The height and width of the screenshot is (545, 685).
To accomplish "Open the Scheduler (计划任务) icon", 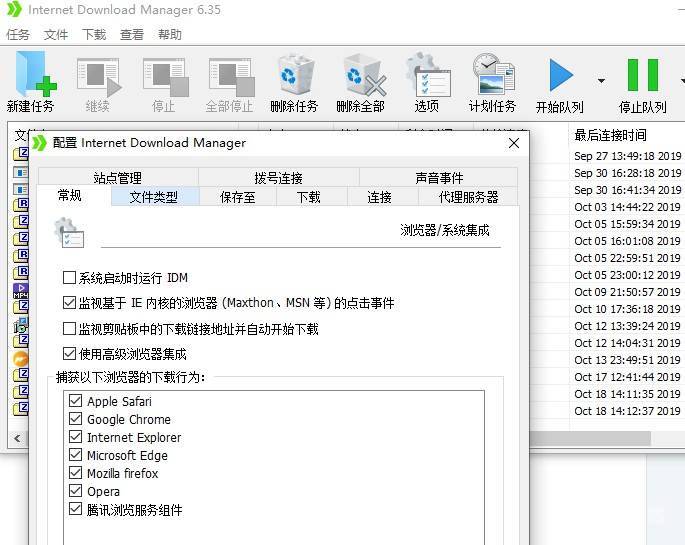I will (x=494, y=73).
